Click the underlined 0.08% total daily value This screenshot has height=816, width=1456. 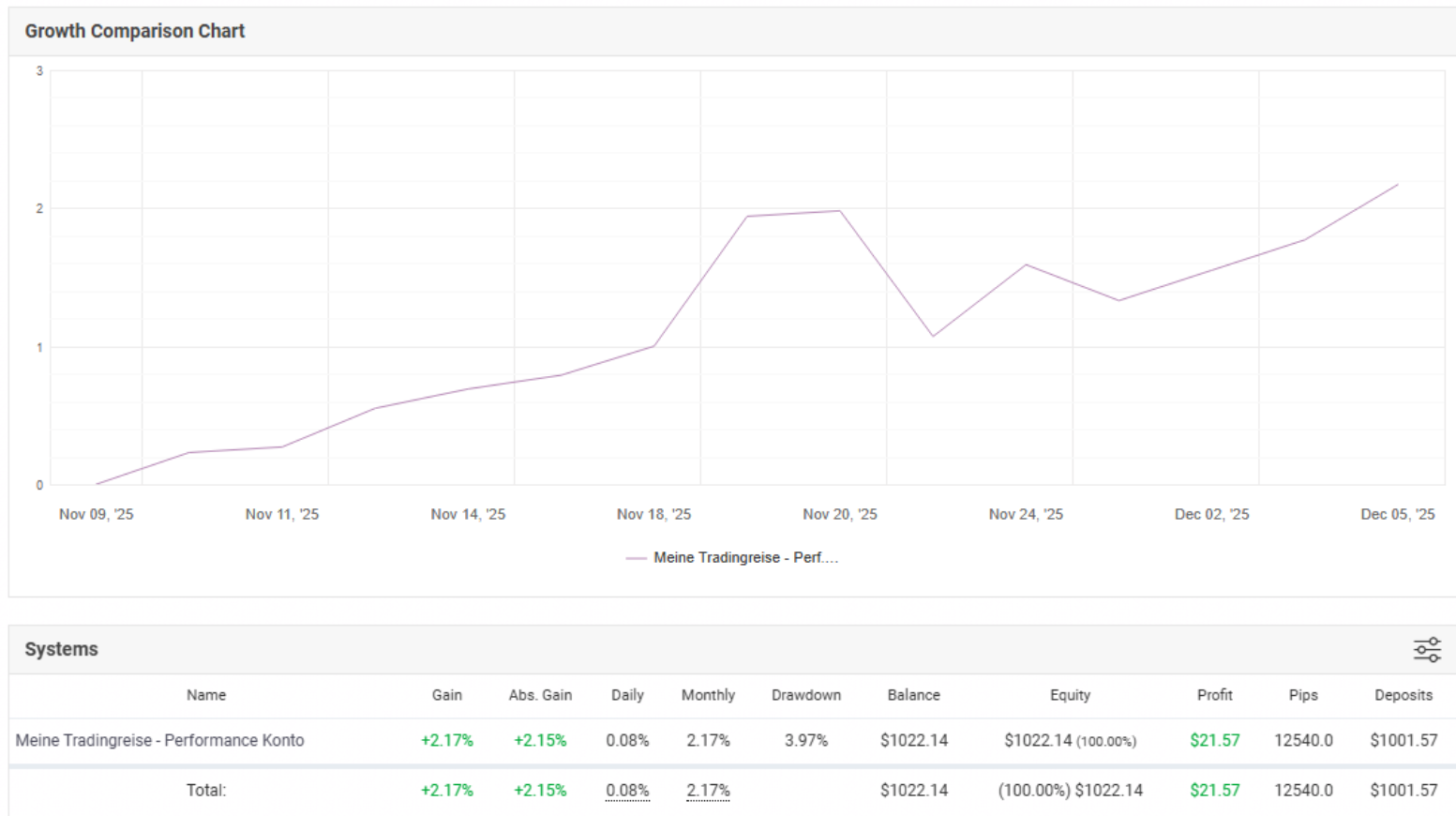(x=627, y=791)
